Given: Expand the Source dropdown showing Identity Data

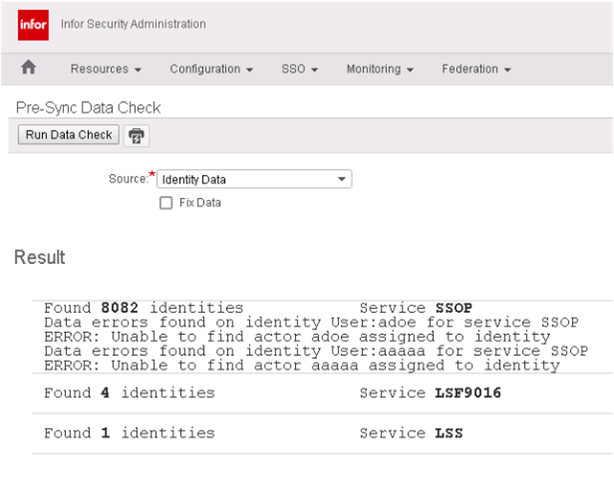Looking at the screenshot, I should (x=254, y=179).
